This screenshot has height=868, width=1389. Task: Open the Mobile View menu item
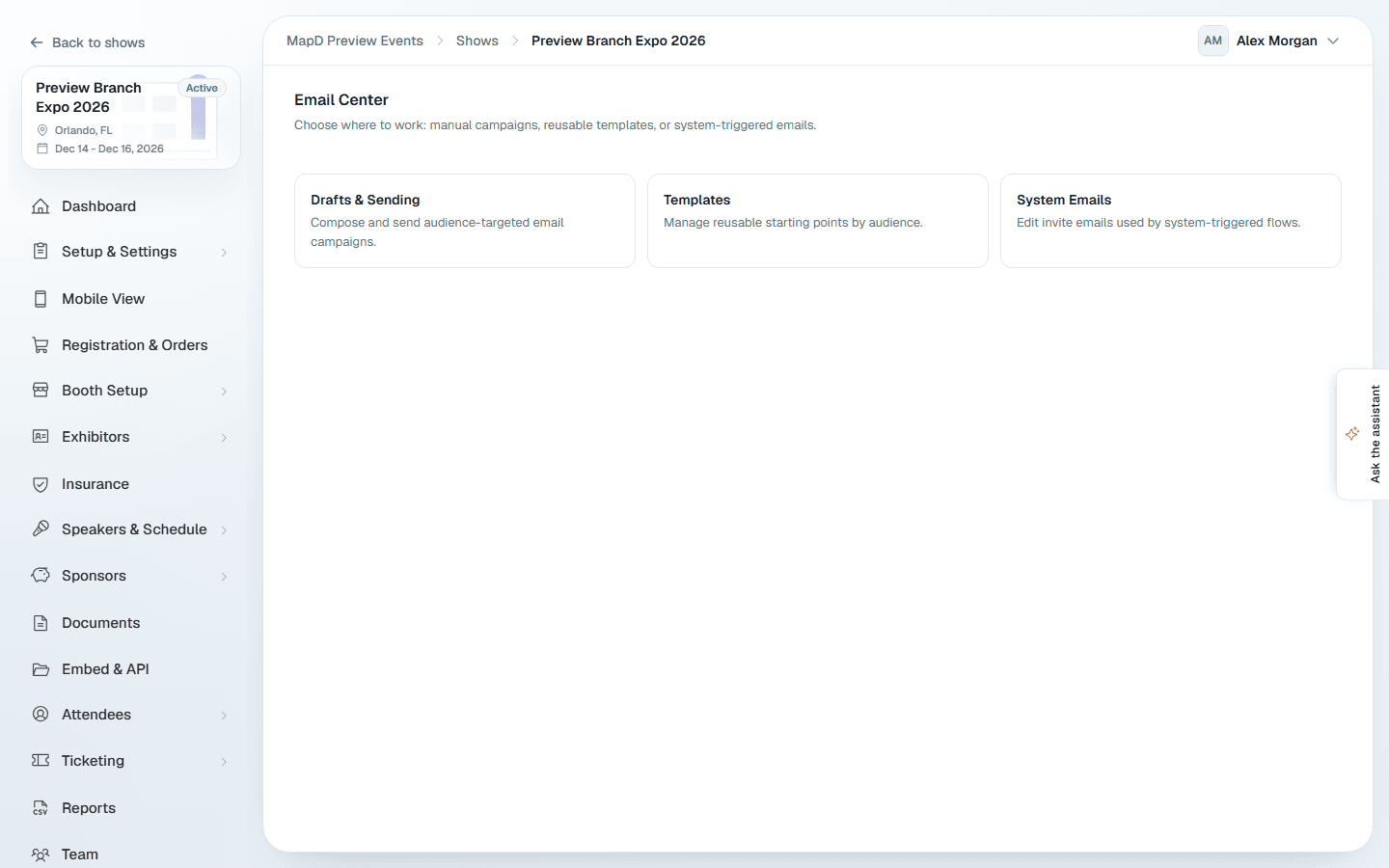click(131, 299)
